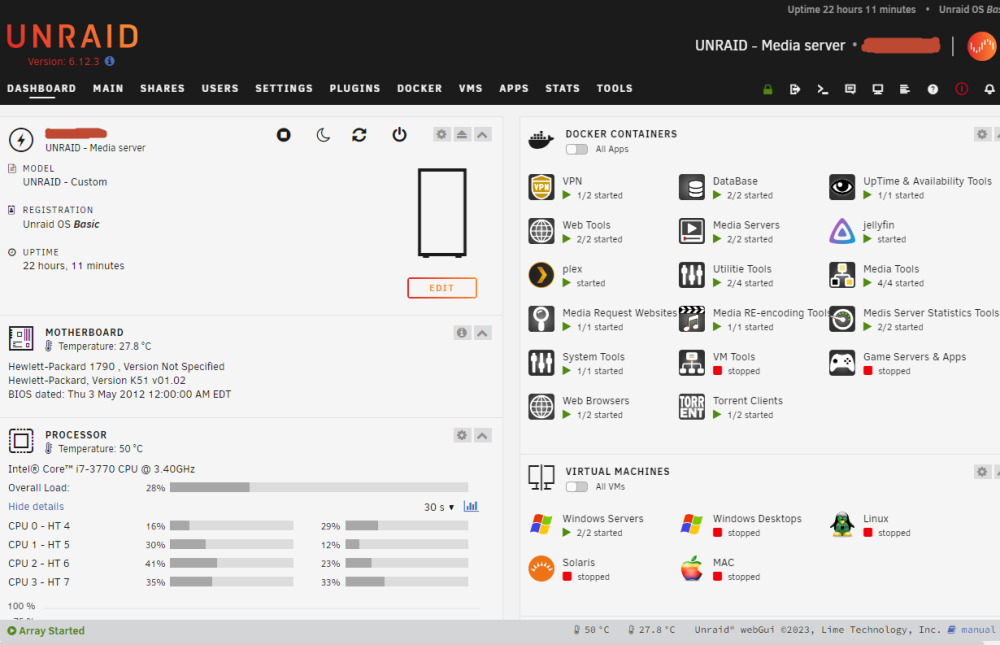The width and height of the screenshot is (1000, 645).
Task: Go to the MAIN tab
Action: (x=108, y=89)
